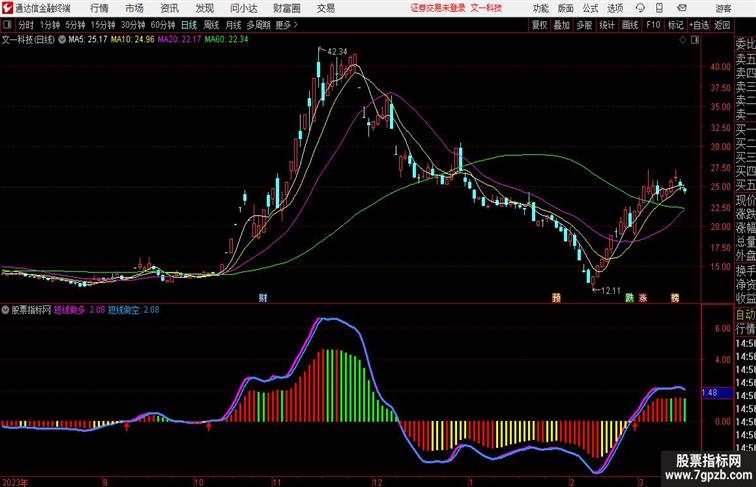Switch to 15分钟 period

tap(103, 25)
